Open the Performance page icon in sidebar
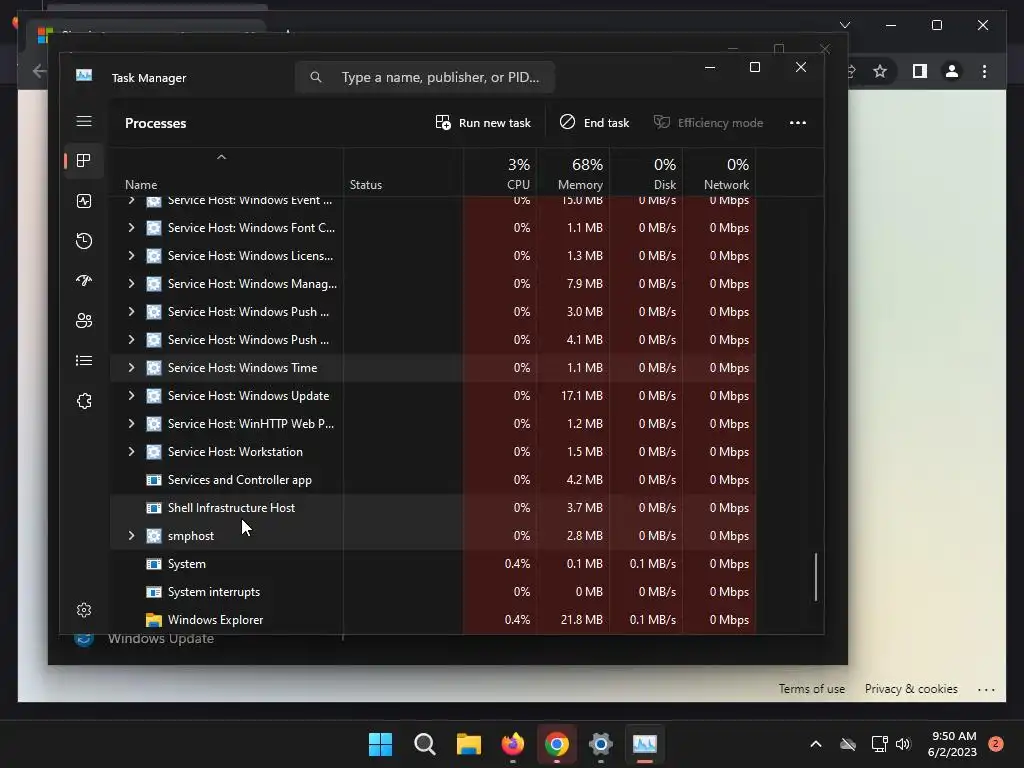 84,201
